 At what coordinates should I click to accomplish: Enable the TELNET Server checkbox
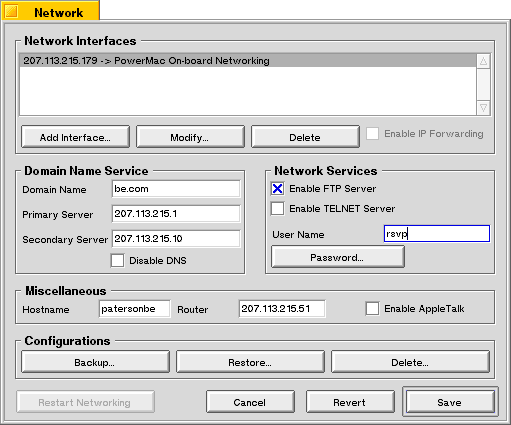[x=277, y=209]
